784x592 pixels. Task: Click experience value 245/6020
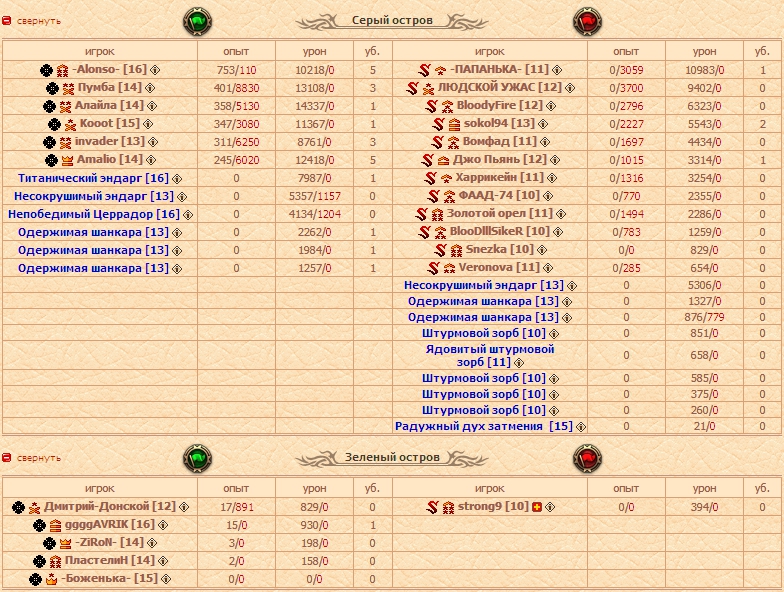(236, 160)
